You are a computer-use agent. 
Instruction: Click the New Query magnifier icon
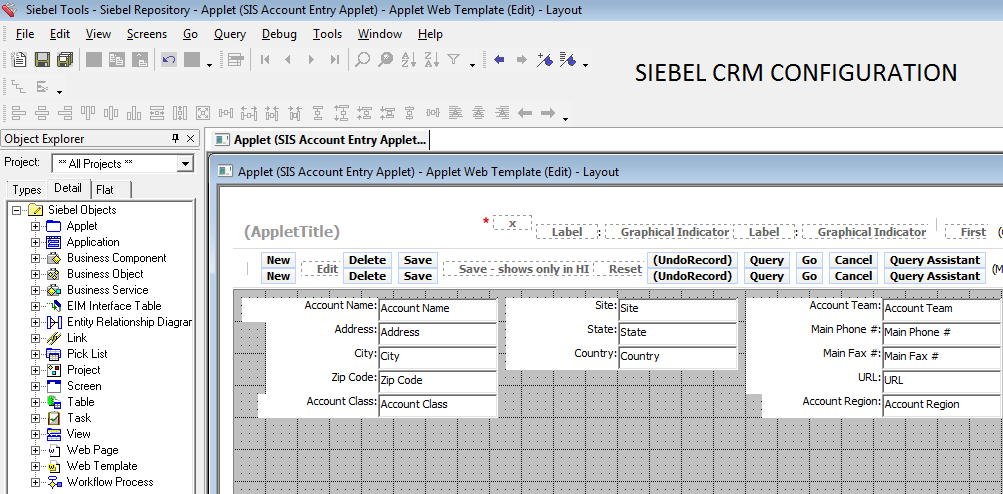(363, 60)
